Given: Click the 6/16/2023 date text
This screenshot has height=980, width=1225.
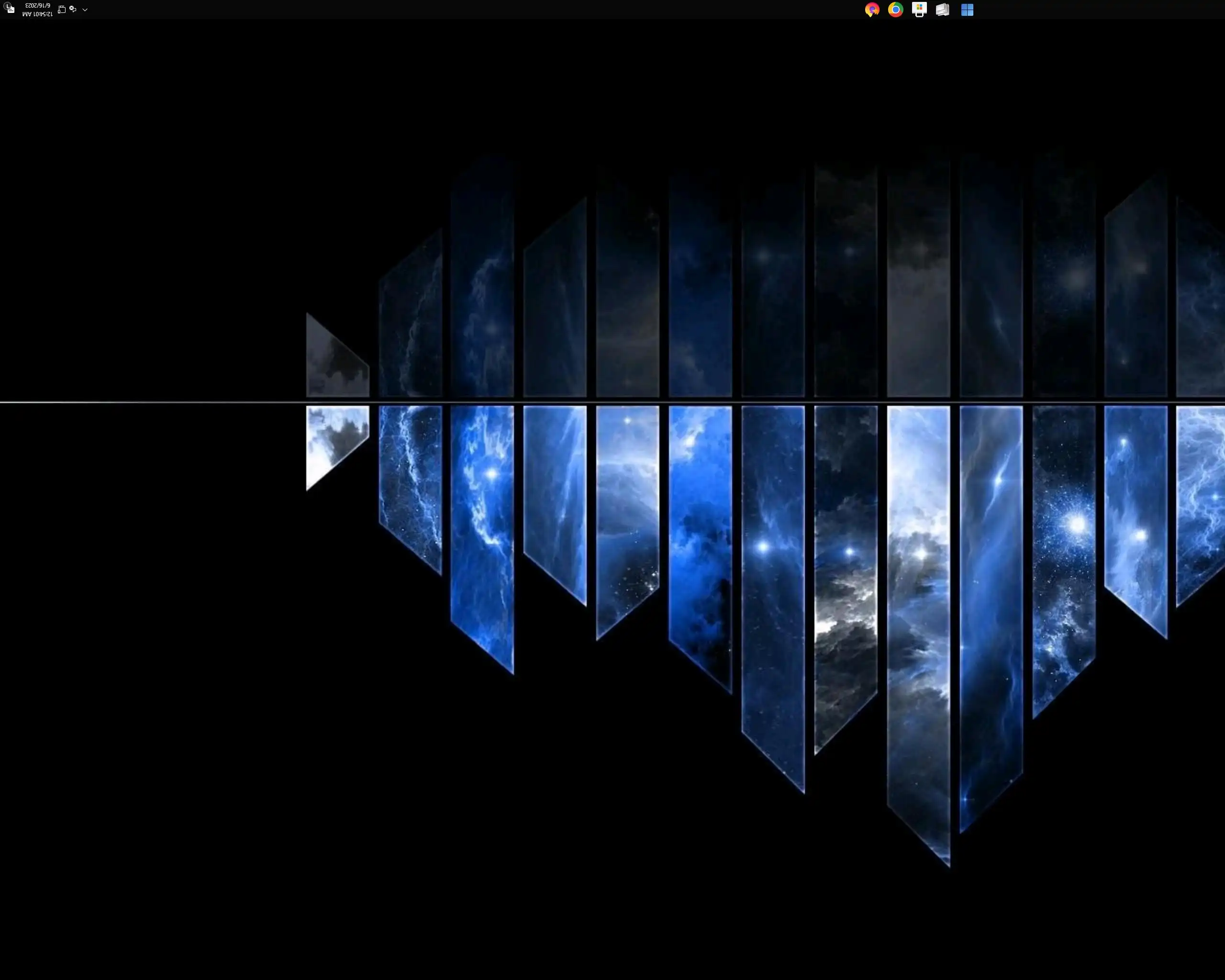Looking at the screenshot, I should (x=37, y=6).
